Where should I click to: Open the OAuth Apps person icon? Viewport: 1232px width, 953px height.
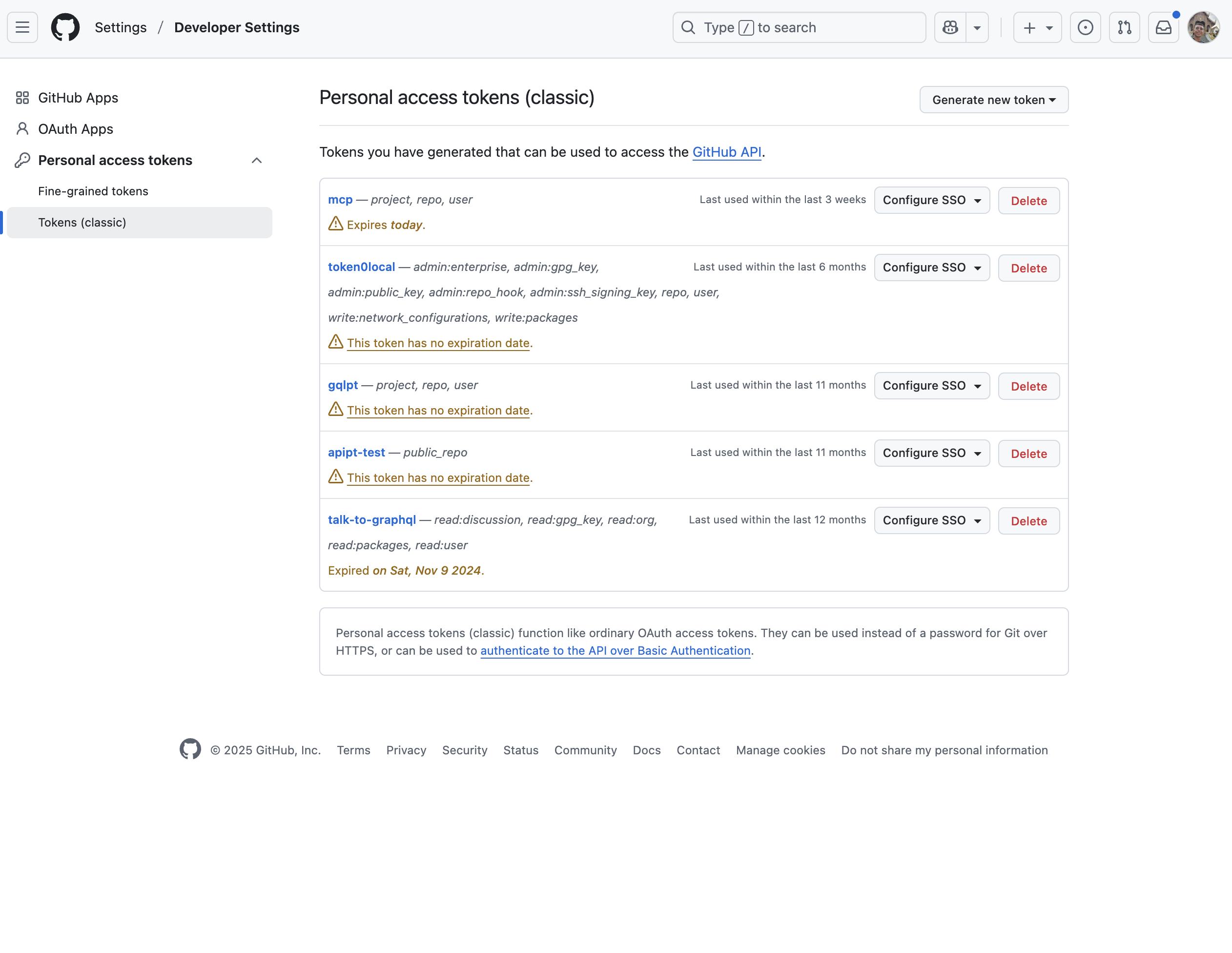(x=22, y=129)
